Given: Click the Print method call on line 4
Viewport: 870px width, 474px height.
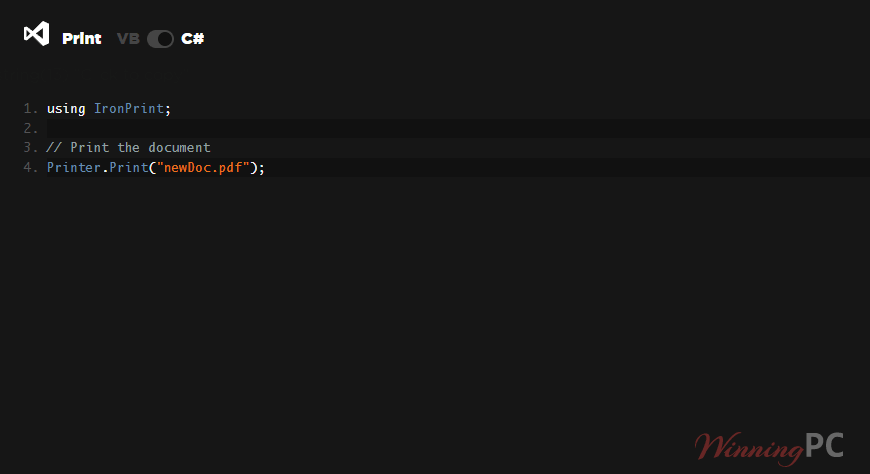Looking at the screenshot, I should 129,167.
